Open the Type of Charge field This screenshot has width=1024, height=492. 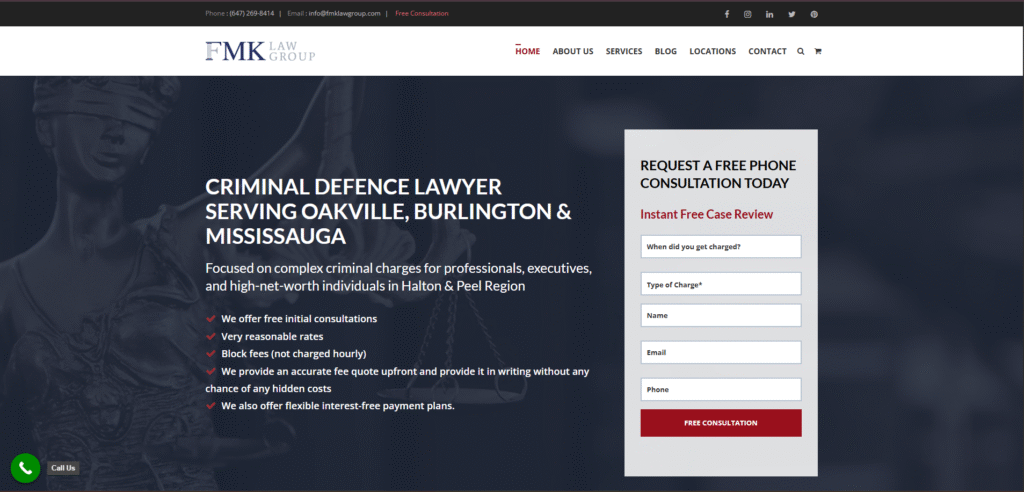(720, 284)
